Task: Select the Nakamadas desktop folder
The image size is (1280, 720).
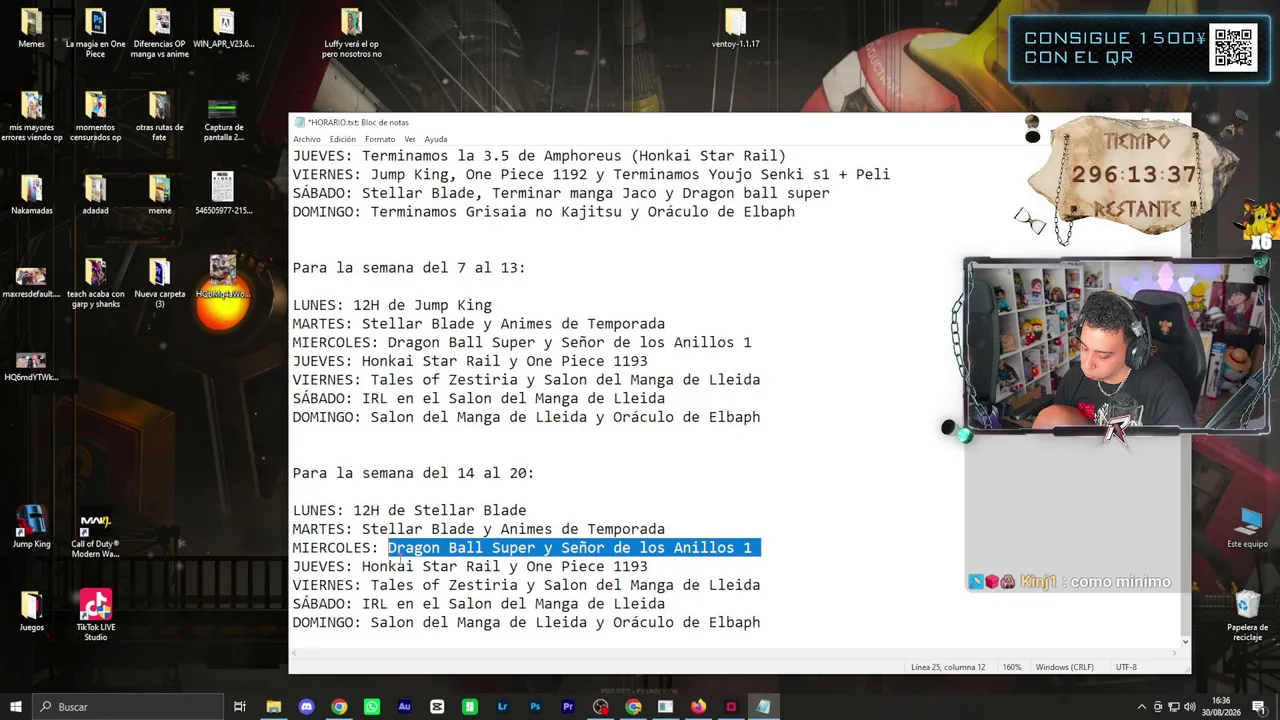Action: pyautogui.click(x=31, y=195)
